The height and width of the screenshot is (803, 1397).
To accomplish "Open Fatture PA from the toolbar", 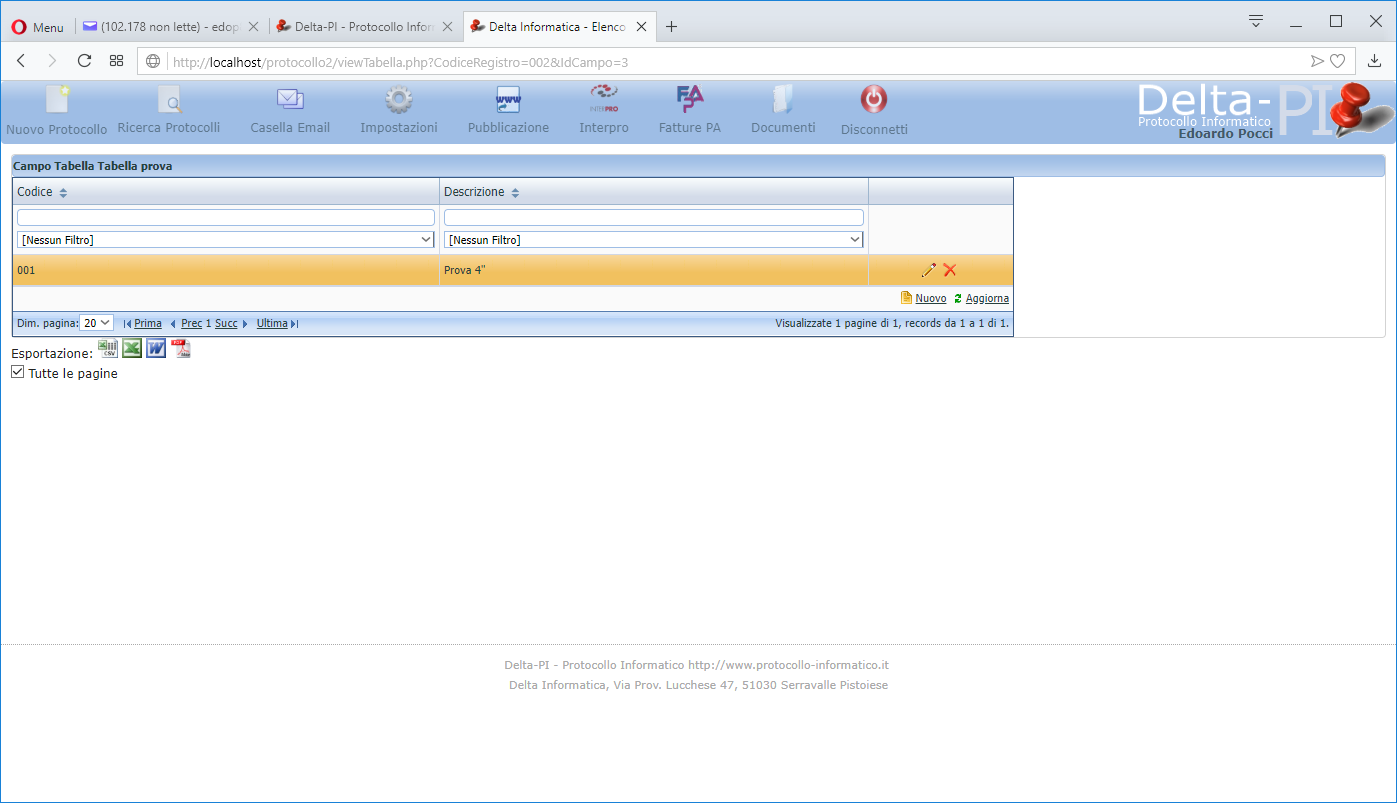I will 690,100.
